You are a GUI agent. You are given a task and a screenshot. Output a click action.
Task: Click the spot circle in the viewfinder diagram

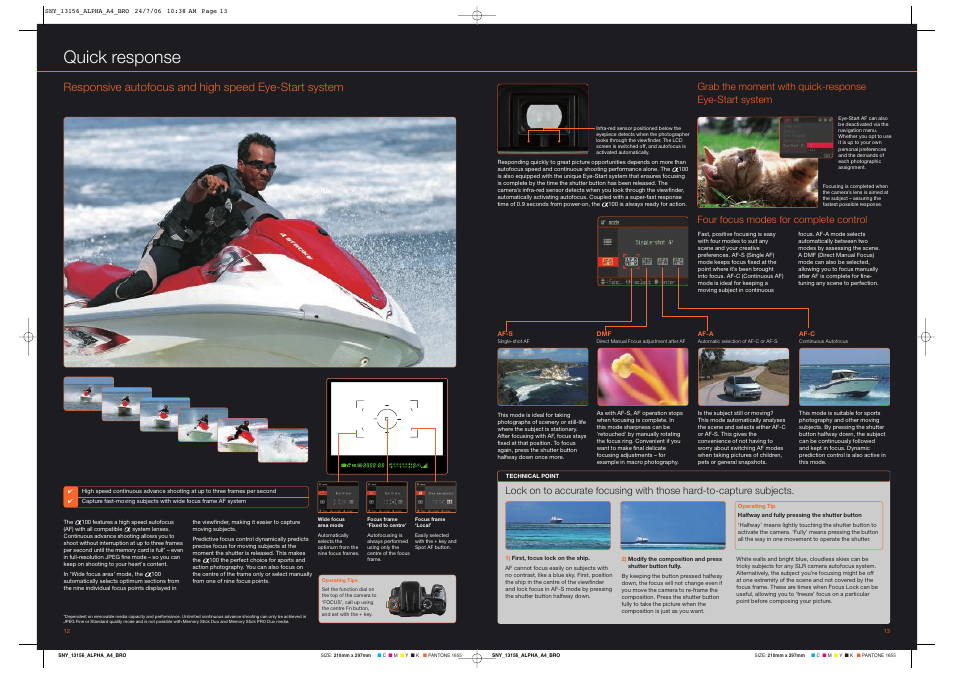pyautogui.click(x=387, y=419)
